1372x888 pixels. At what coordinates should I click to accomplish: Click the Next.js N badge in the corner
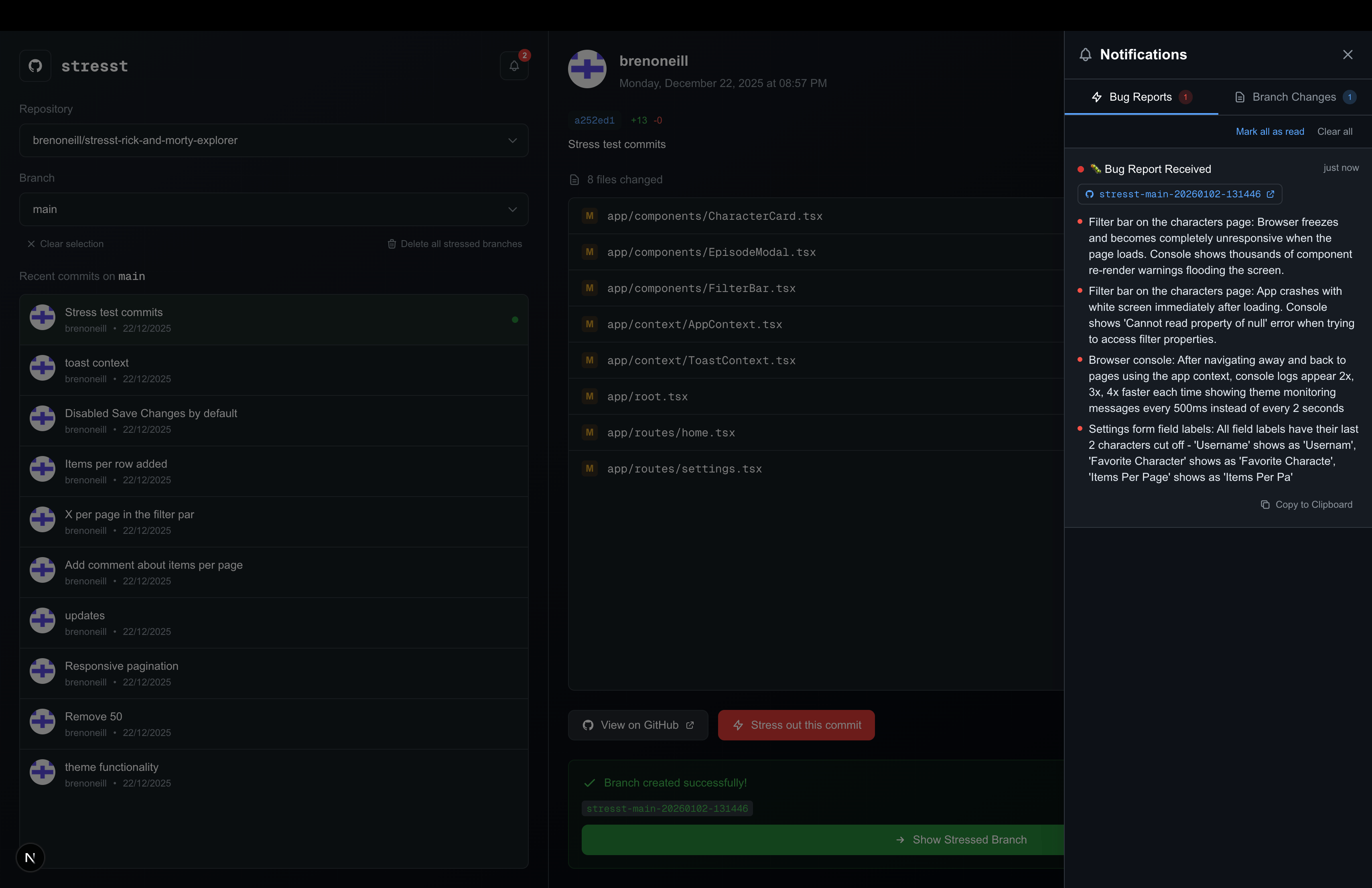[30, 858]
